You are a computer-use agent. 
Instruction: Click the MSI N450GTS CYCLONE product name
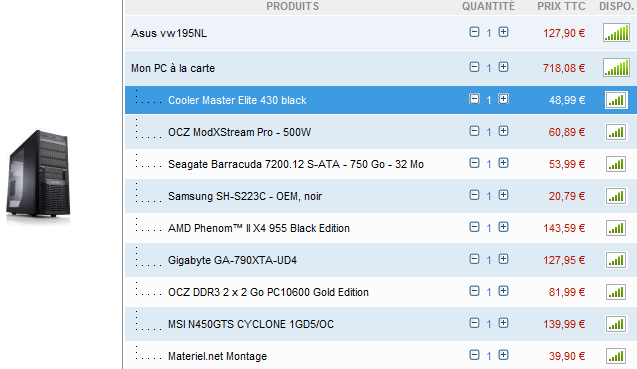coord(251,324)
